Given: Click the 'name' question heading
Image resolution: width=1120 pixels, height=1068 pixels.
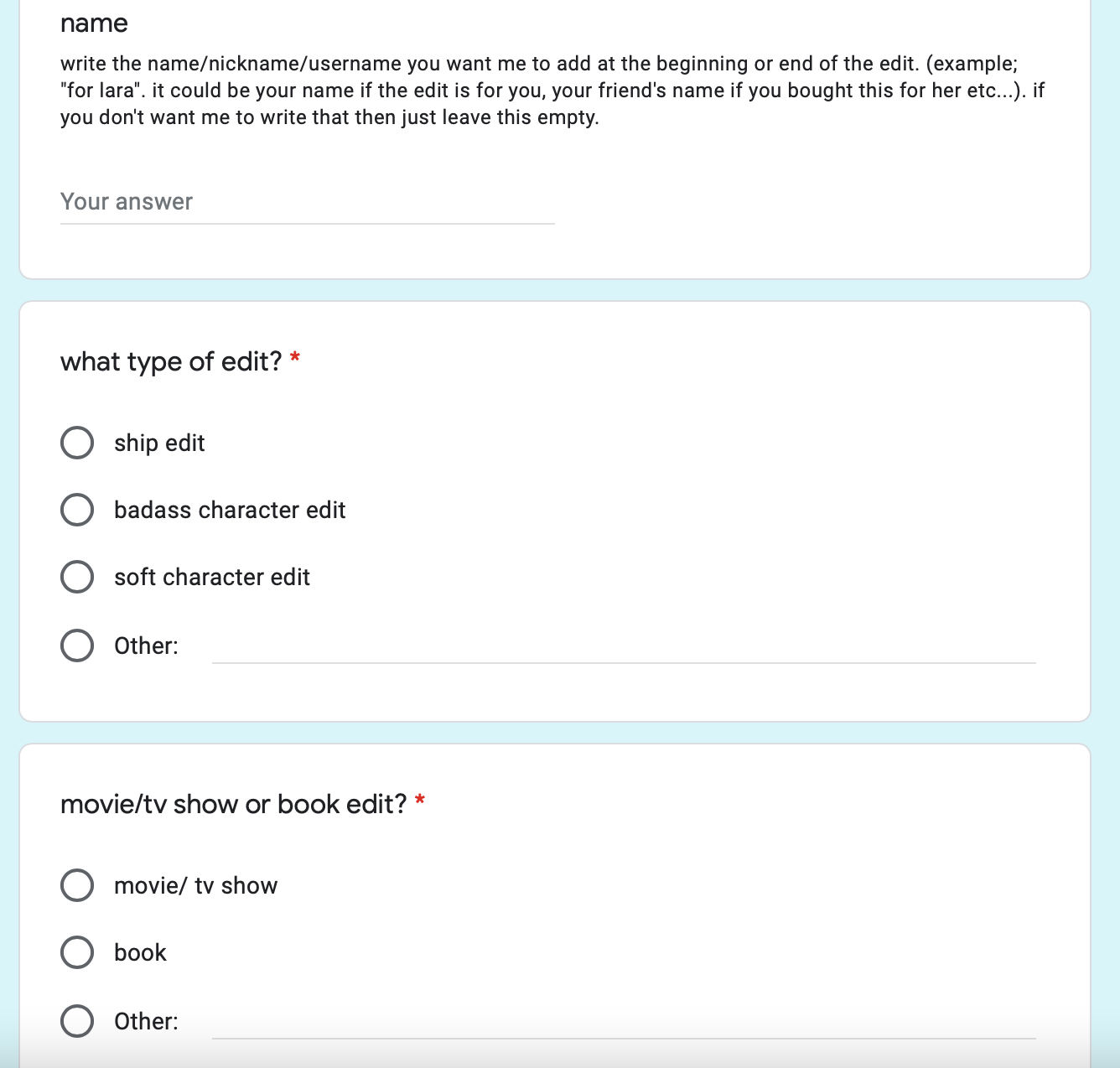Looking at the screenshot, I should [94, 23].
